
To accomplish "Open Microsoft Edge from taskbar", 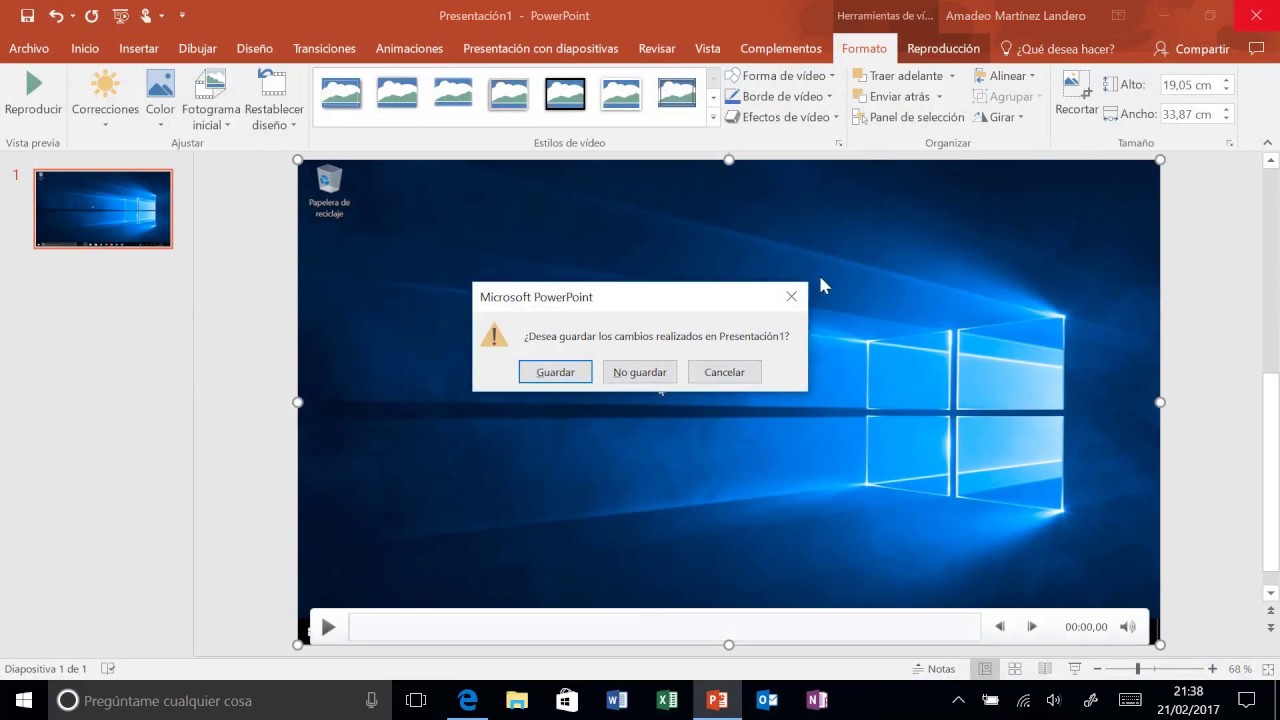I will pyautogui.click(x=467, y=700).
